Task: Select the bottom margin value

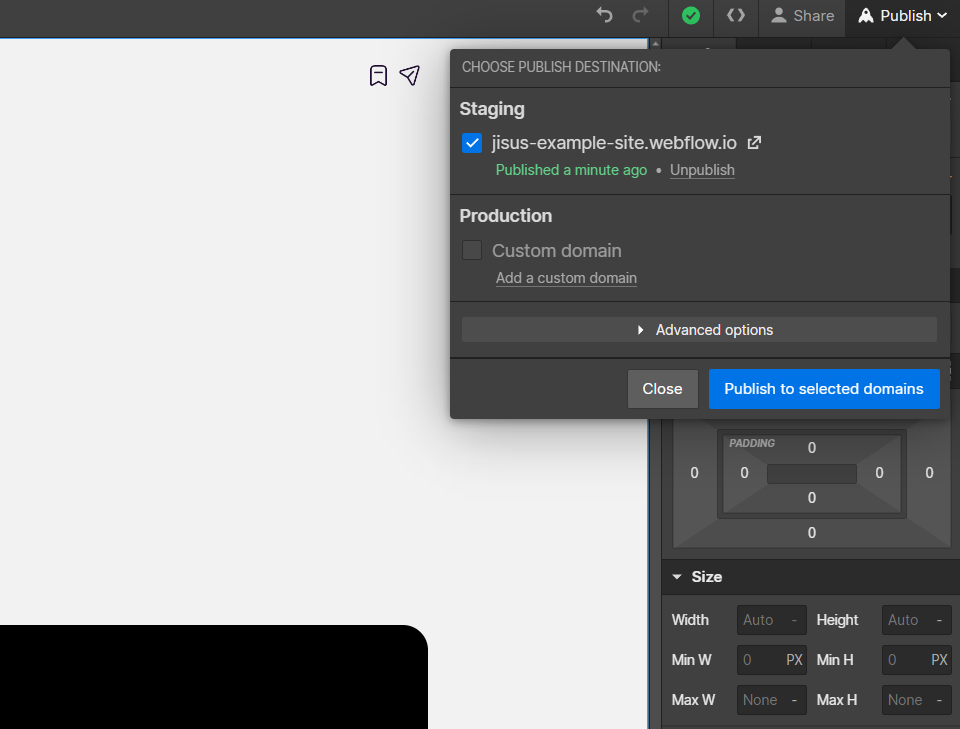Action: point(812,533)
